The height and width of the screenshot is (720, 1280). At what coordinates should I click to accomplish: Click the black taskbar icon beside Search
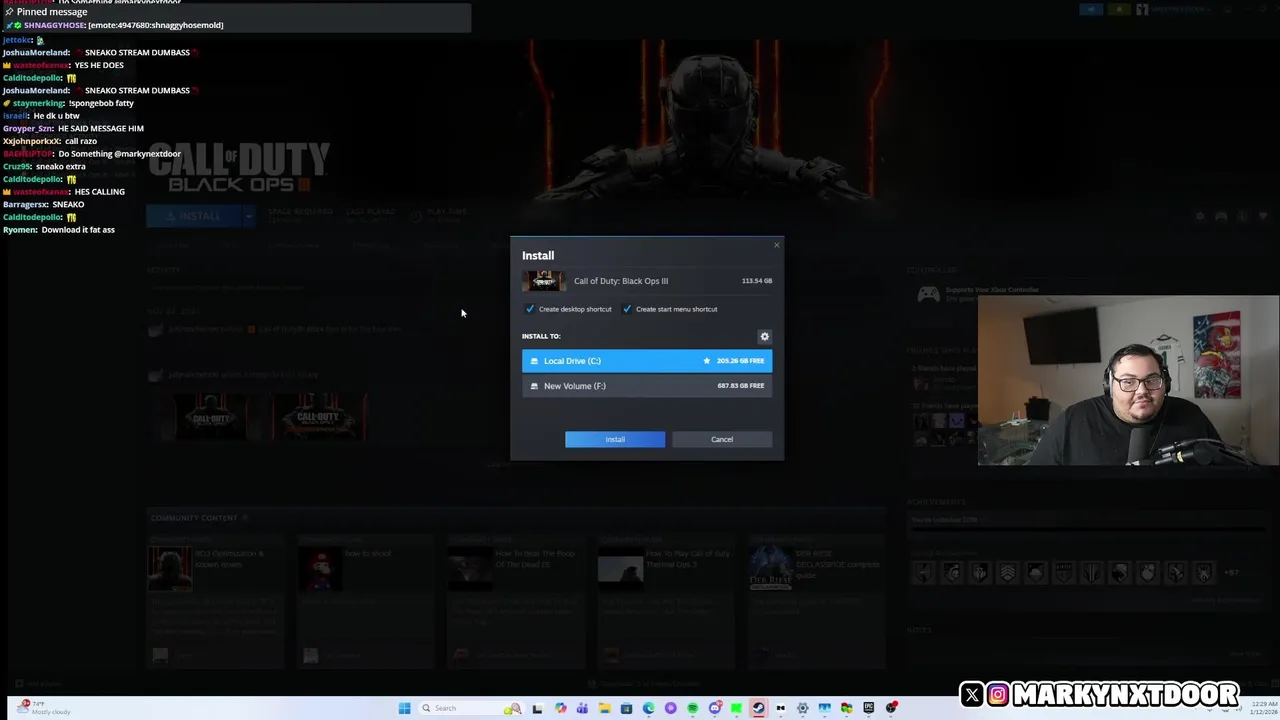coord(537,708)
